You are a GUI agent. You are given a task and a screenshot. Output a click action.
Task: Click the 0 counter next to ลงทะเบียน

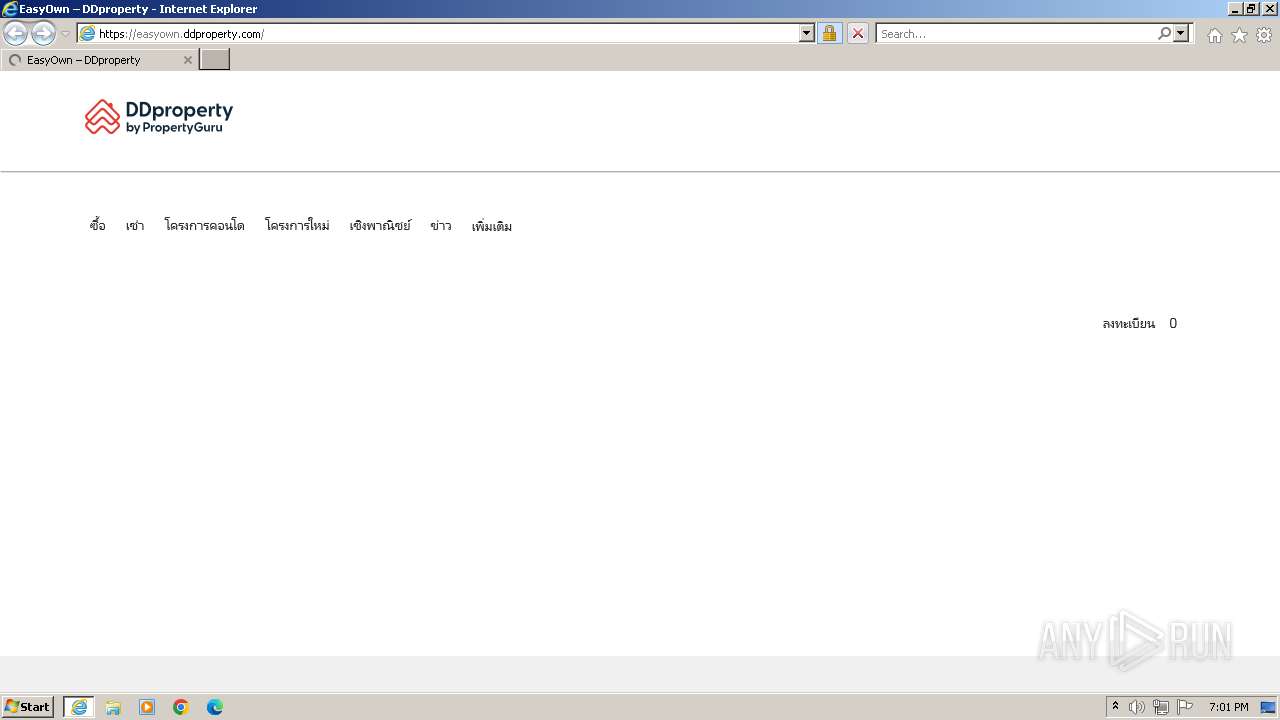(1173, 323)
